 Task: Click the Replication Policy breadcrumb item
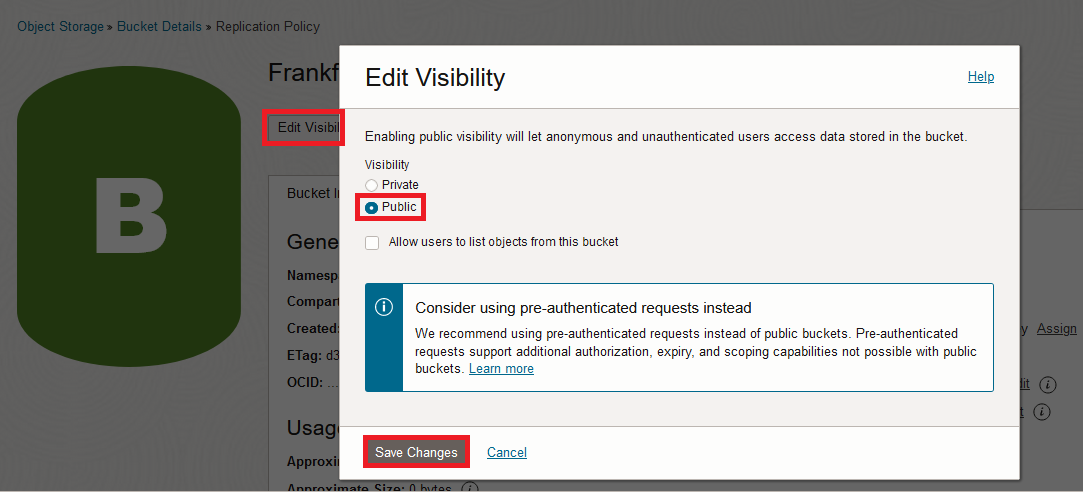click(x=267, y=26)
